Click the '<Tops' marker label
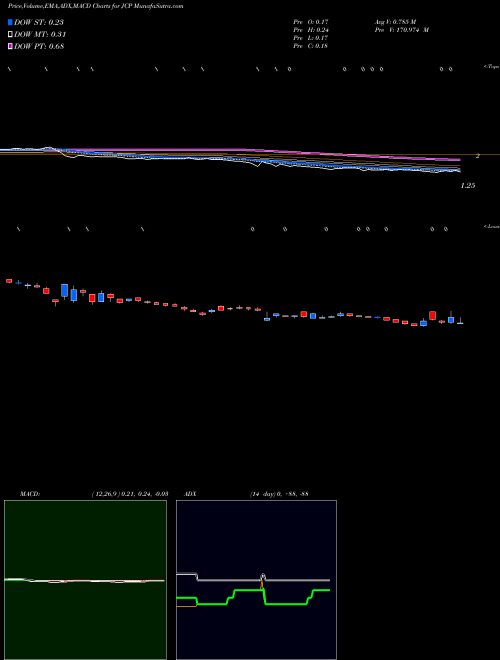The height and width of the screenshot is (660, 500). 492,67
